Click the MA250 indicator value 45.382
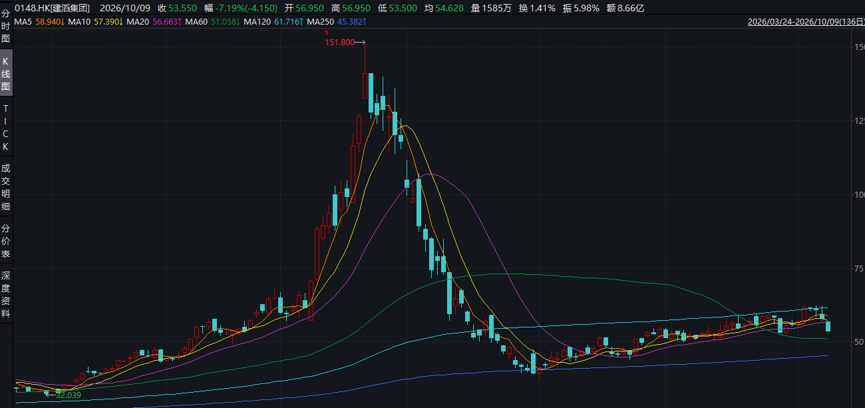The width and height of the screenshot is (865, 408). (x=350, y=23)
